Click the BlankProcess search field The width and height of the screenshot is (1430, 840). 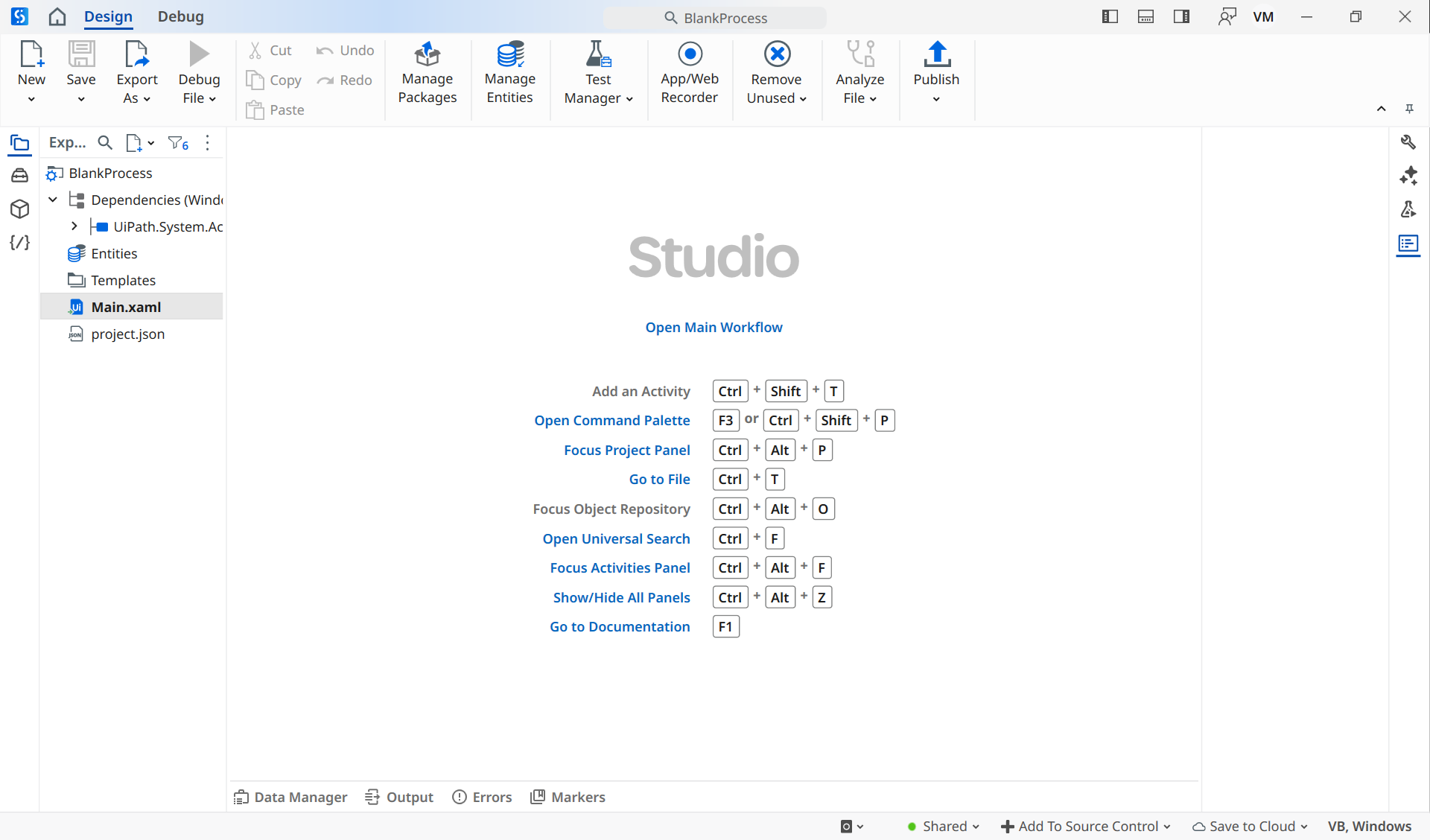coord(715,18)
